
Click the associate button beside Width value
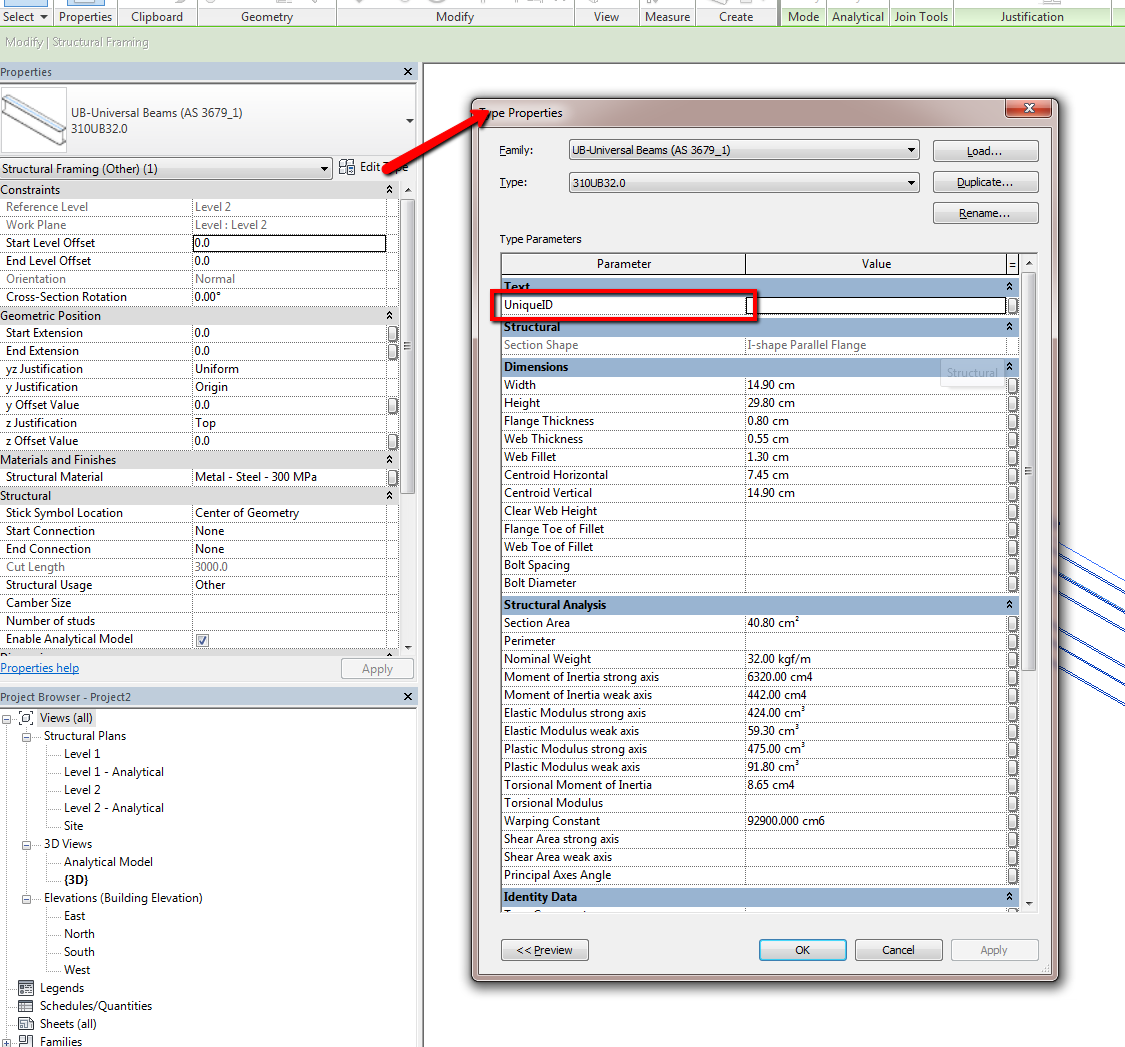[1012, 385]
